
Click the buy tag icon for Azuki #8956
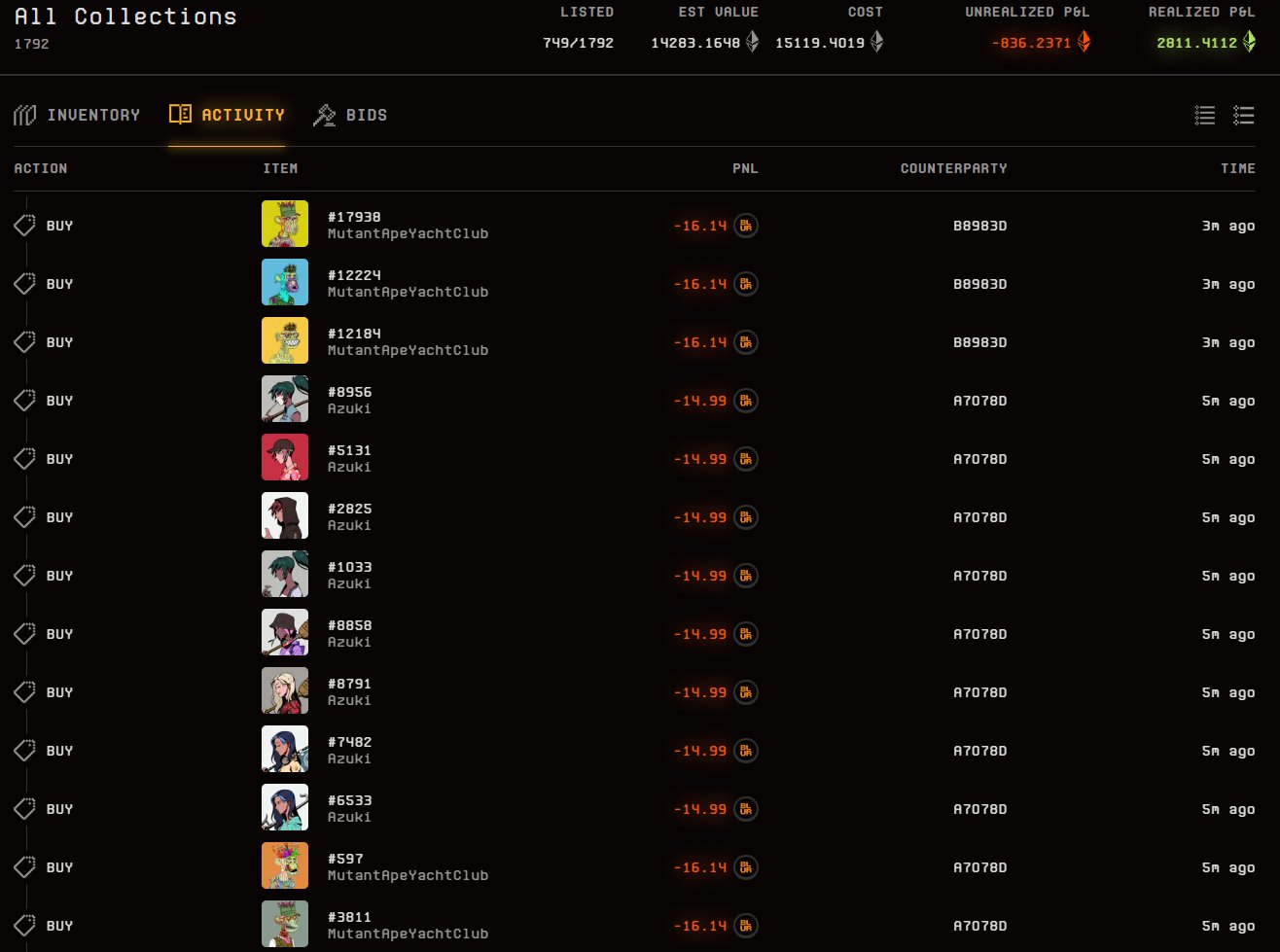pyautogui.click(x=24, y=401)
